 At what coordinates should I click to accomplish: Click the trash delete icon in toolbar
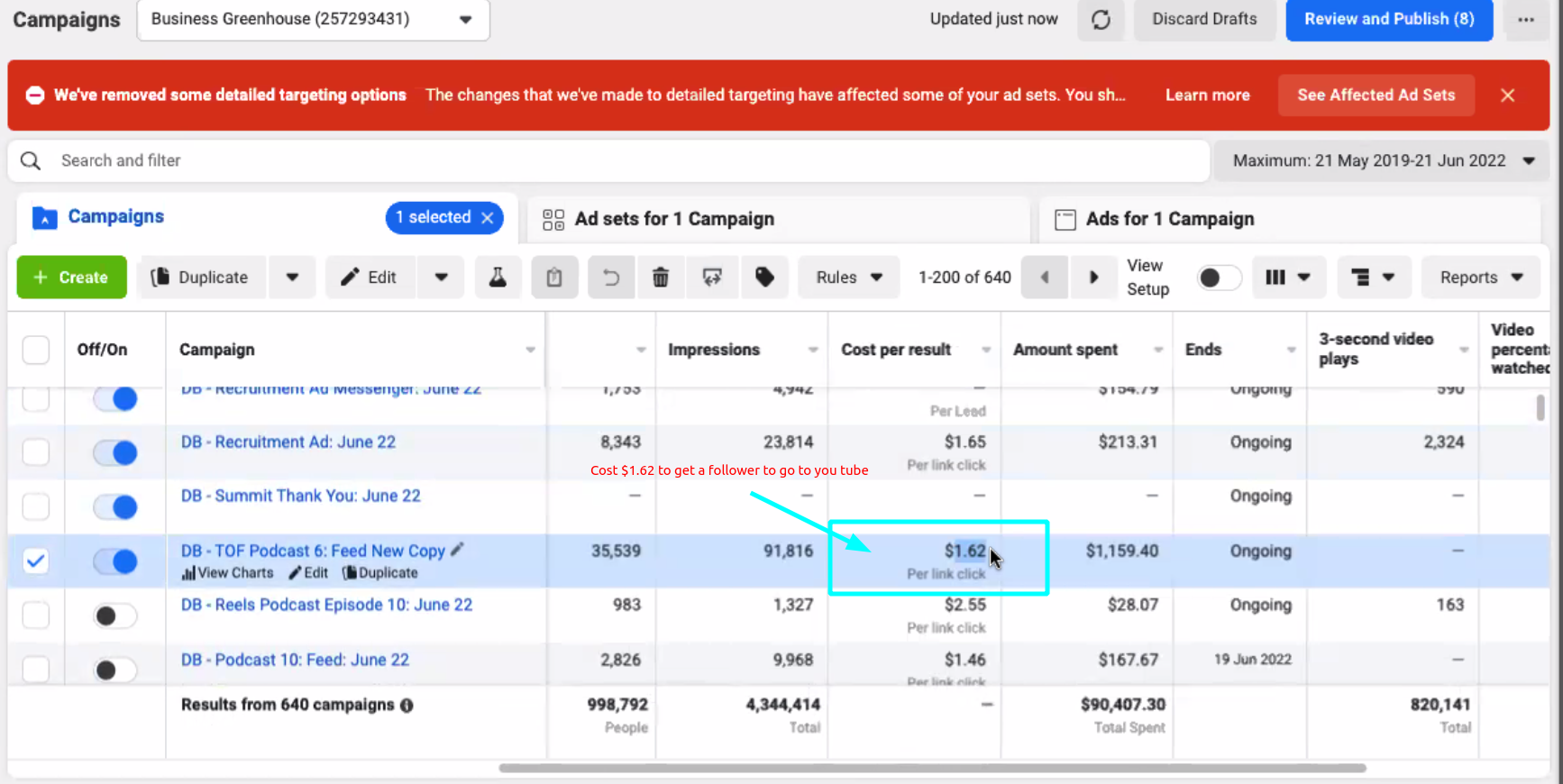pos(661,278)
